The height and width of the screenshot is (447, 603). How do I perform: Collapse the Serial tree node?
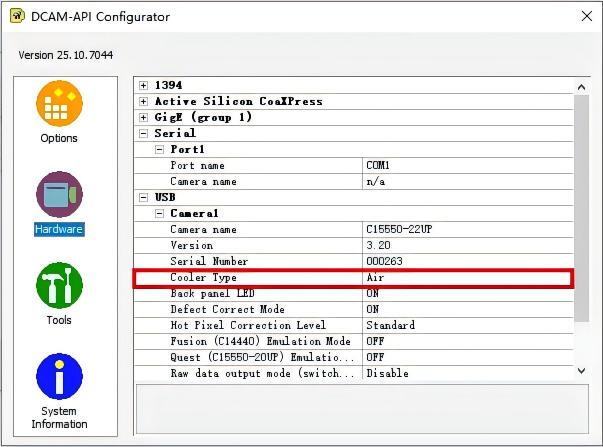coord(143,133)
